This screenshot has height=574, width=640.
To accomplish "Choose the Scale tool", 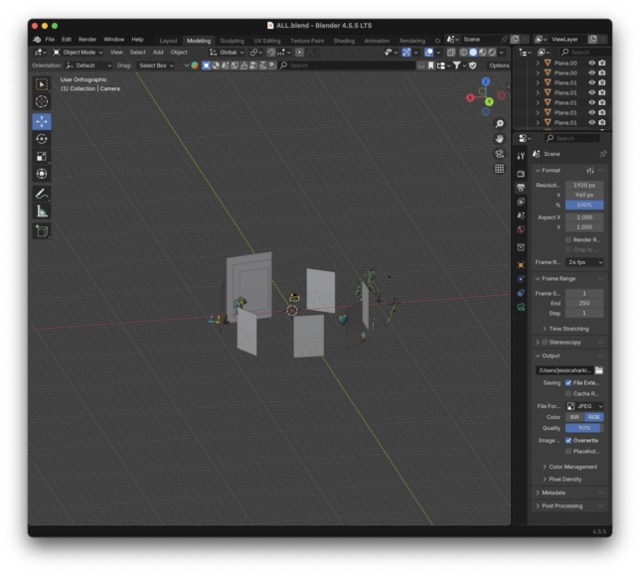I will point(42,156).
